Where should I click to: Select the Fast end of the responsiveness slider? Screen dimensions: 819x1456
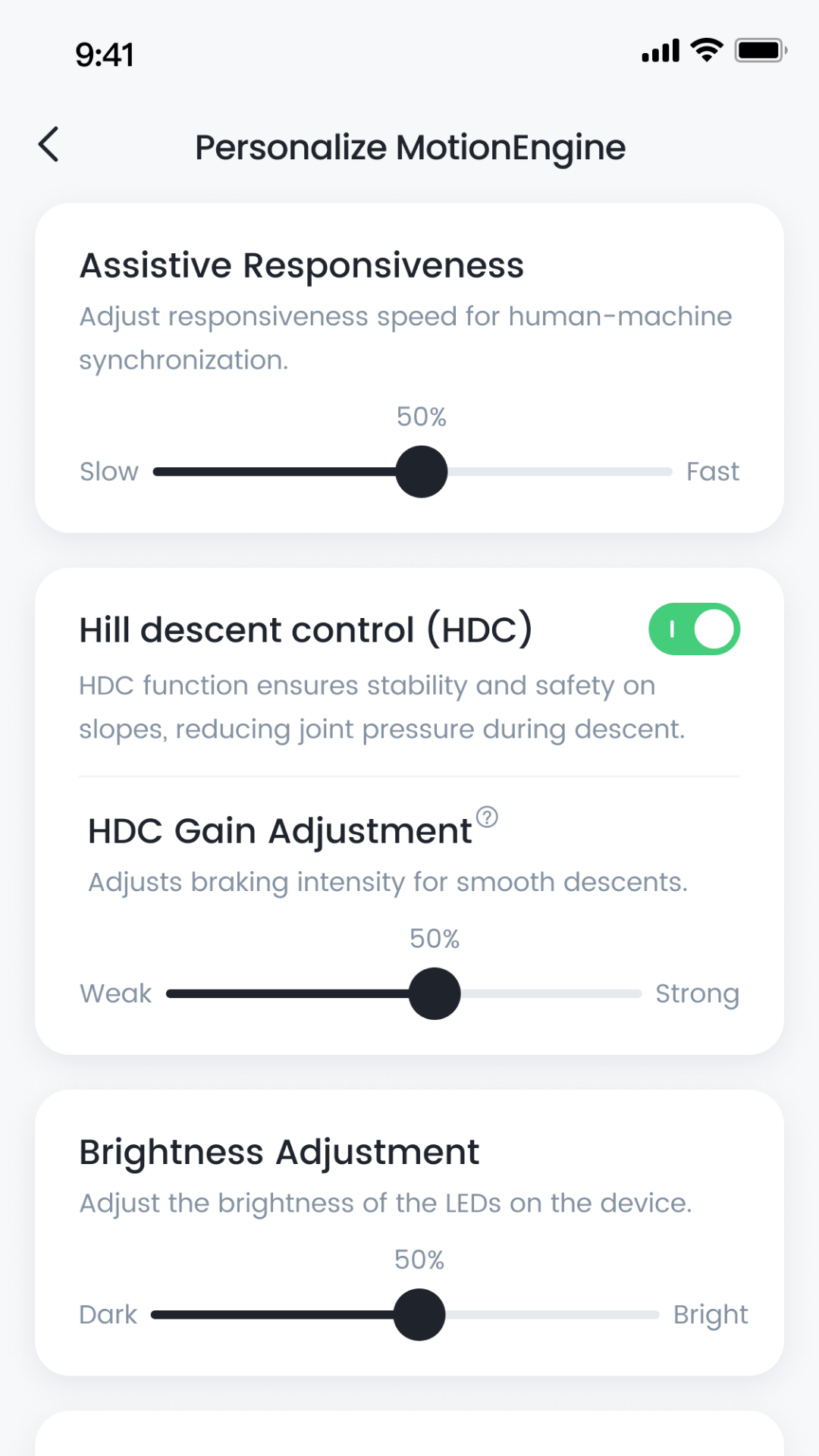pyautogui.click(x=712, y=471)
